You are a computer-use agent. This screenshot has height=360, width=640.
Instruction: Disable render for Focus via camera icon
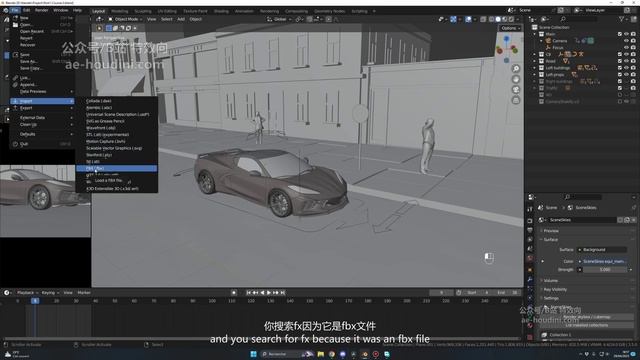(633, 47)
